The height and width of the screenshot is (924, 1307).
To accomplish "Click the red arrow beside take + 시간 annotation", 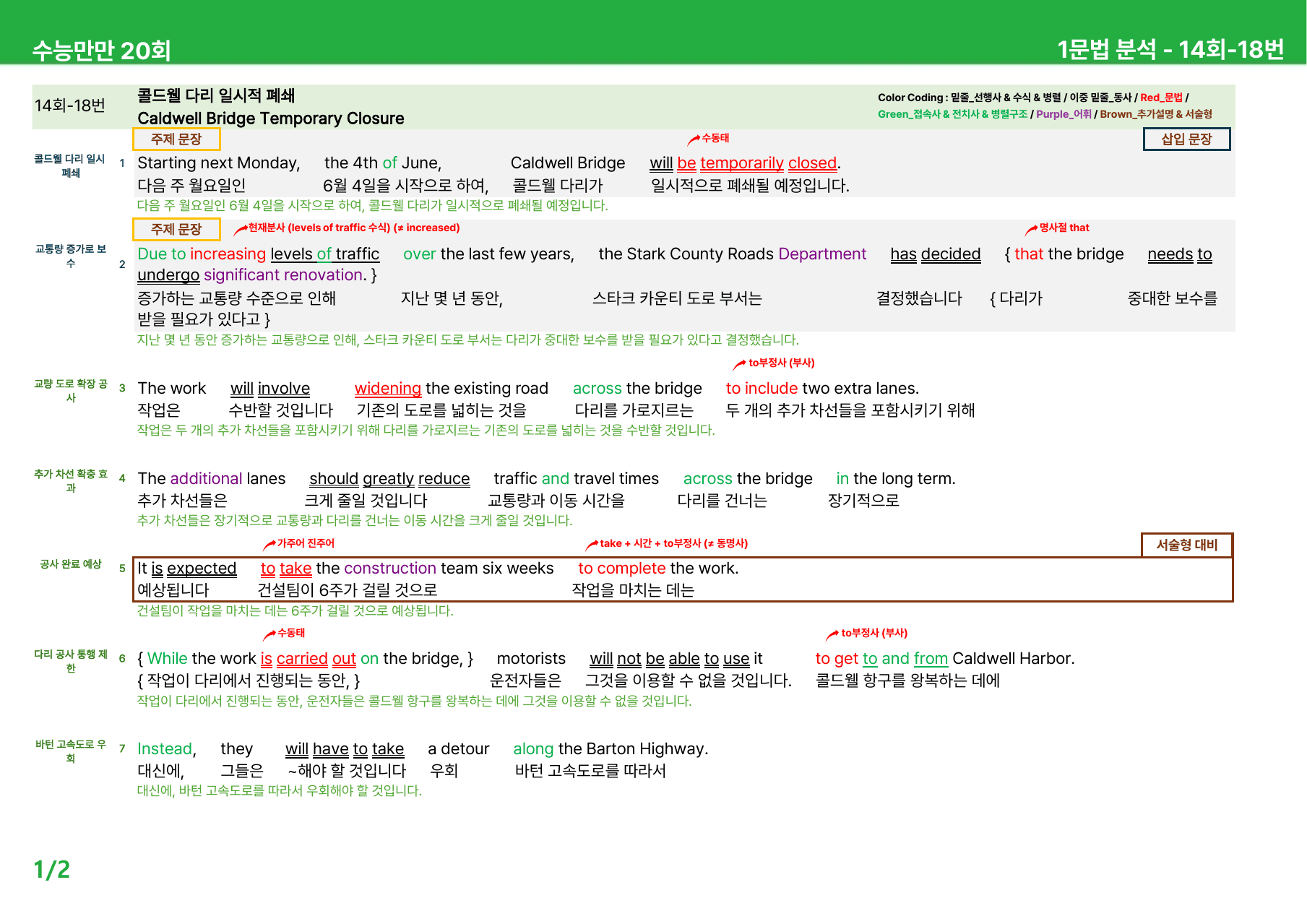I will (x=592, y=544).
